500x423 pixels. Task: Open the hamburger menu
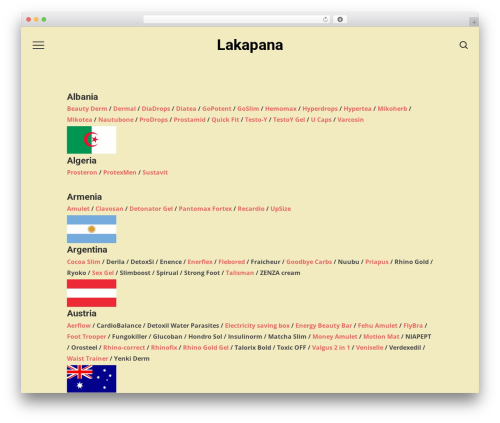click(38, 45)
